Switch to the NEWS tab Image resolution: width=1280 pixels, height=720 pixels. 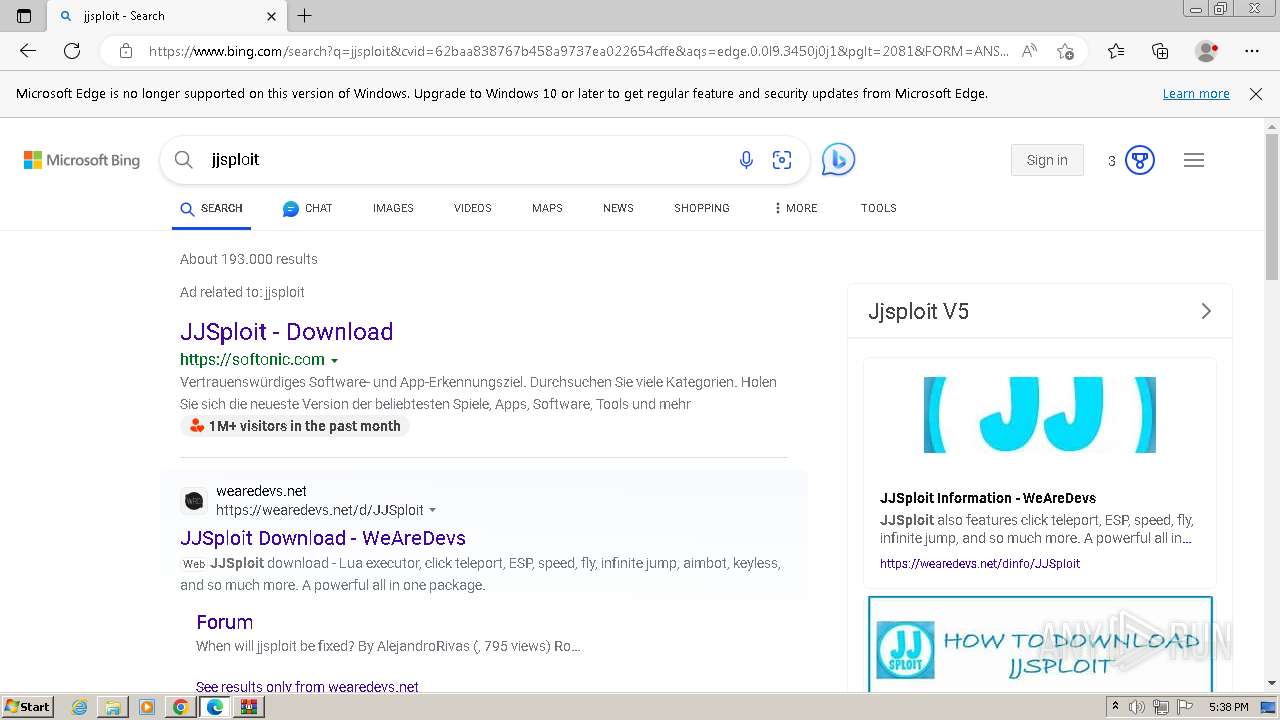[x=618, y=208]
